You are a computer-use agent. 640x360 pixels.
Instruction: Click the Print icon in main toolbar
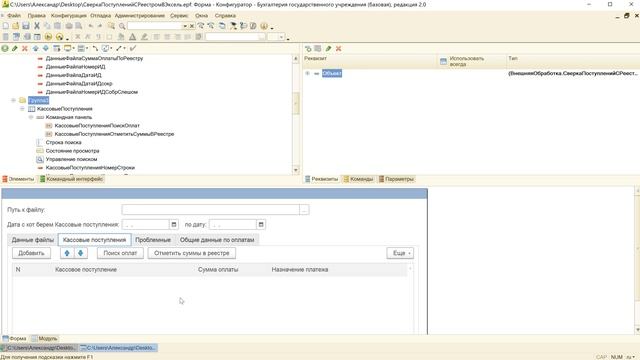(69, 26)
